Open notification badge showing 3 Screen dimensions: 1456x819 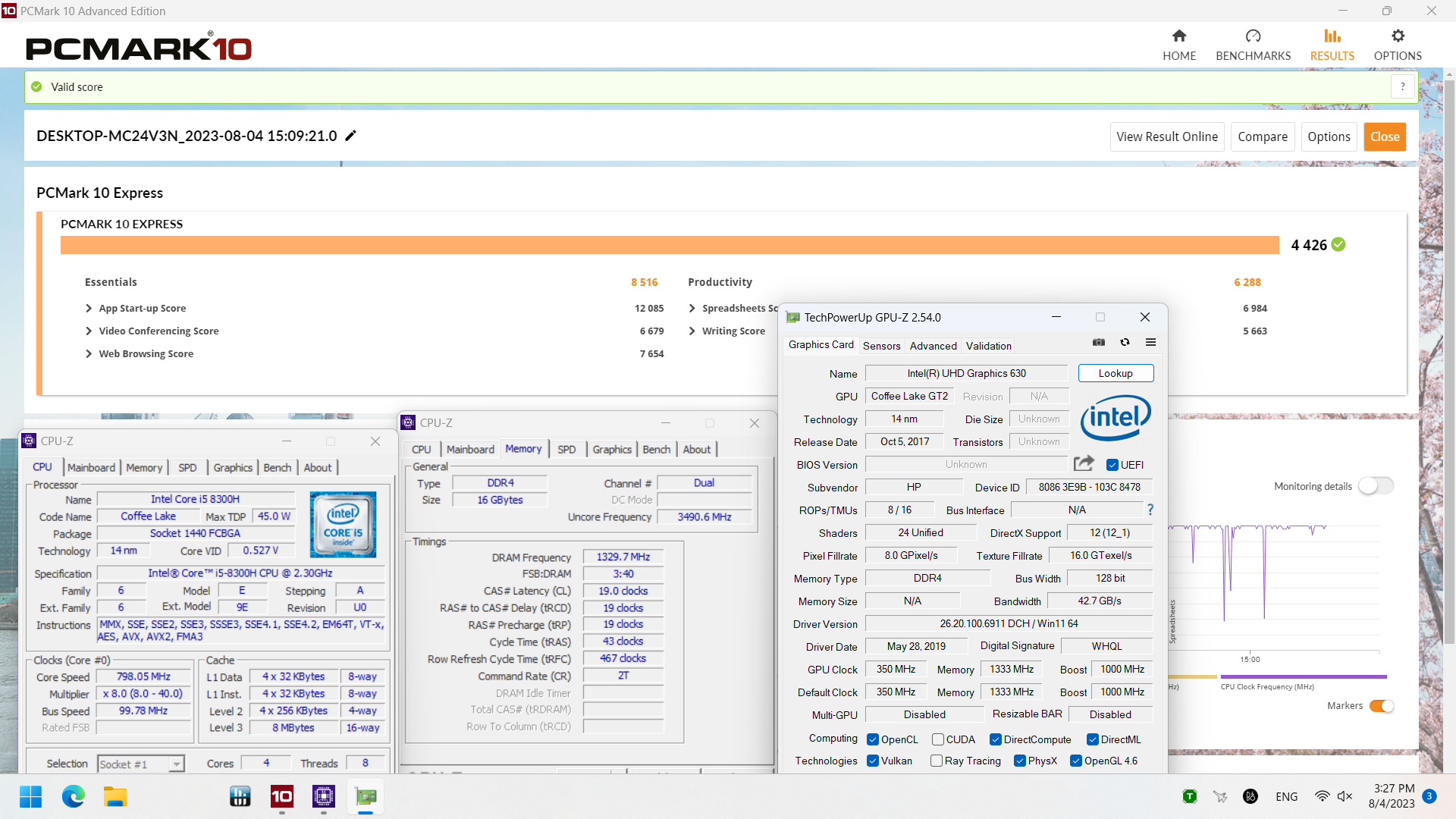coord(1429,796)
